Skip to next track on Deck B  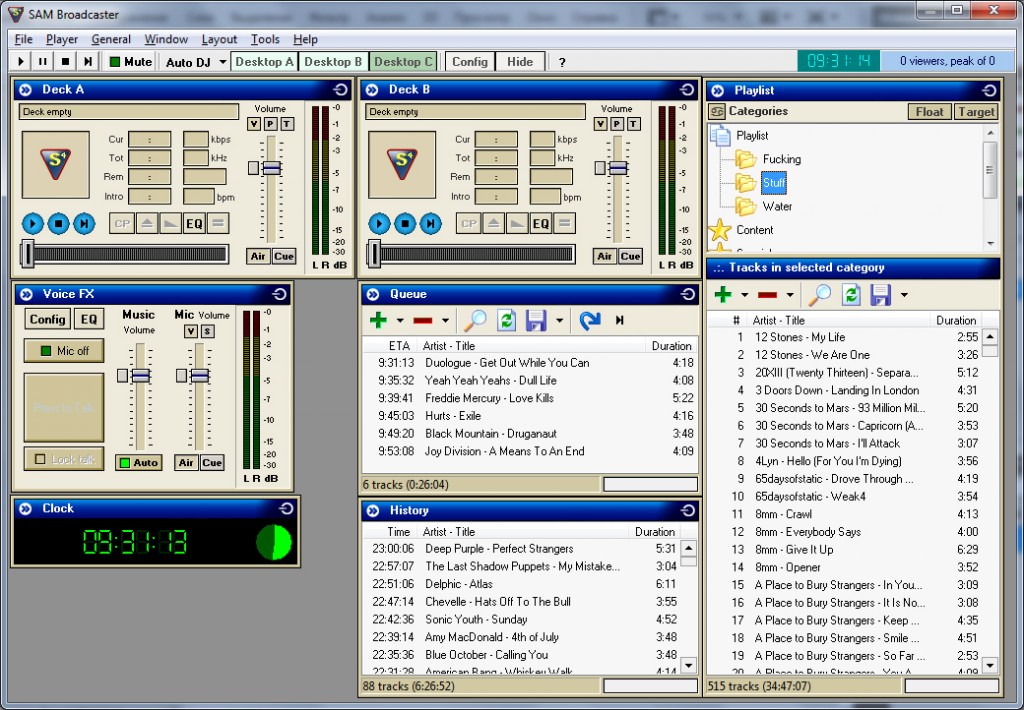(430, 223)
